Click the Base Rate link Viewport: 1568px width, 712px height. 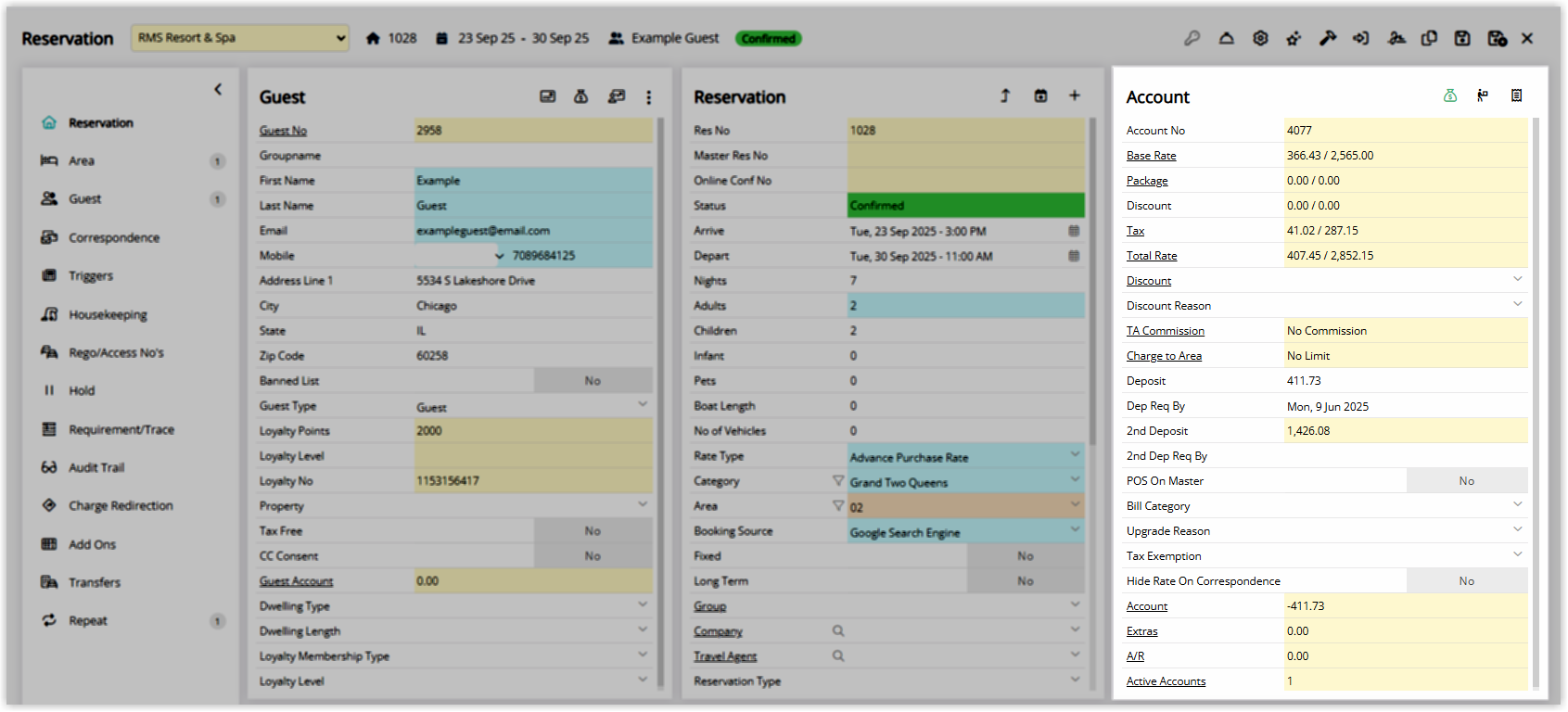coord(1152,156)
